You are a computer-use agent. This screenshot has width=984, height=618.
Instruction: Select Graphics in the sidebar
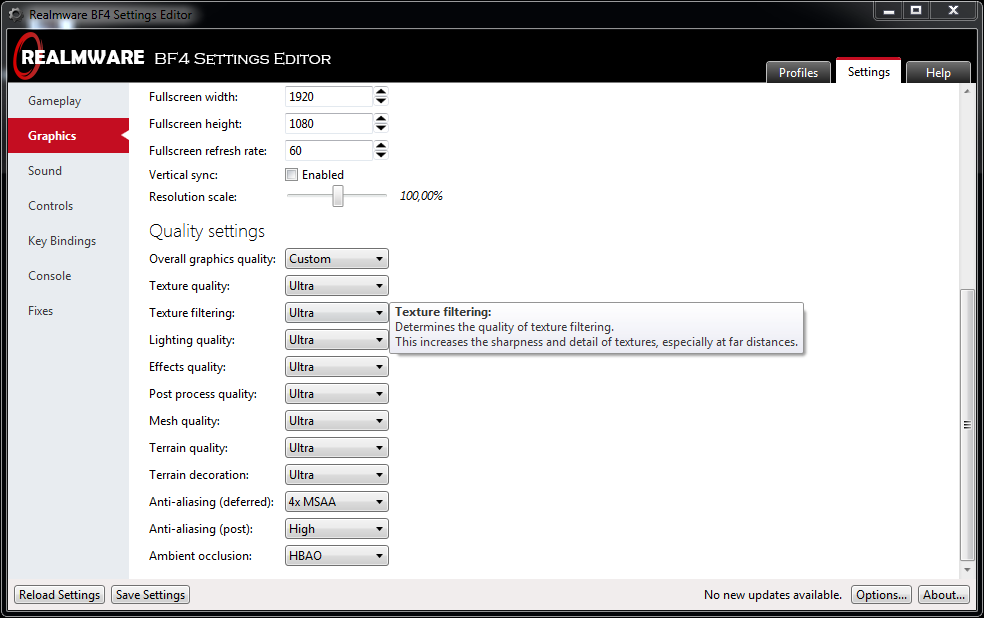pyautogui.click(x=68, y=136)
